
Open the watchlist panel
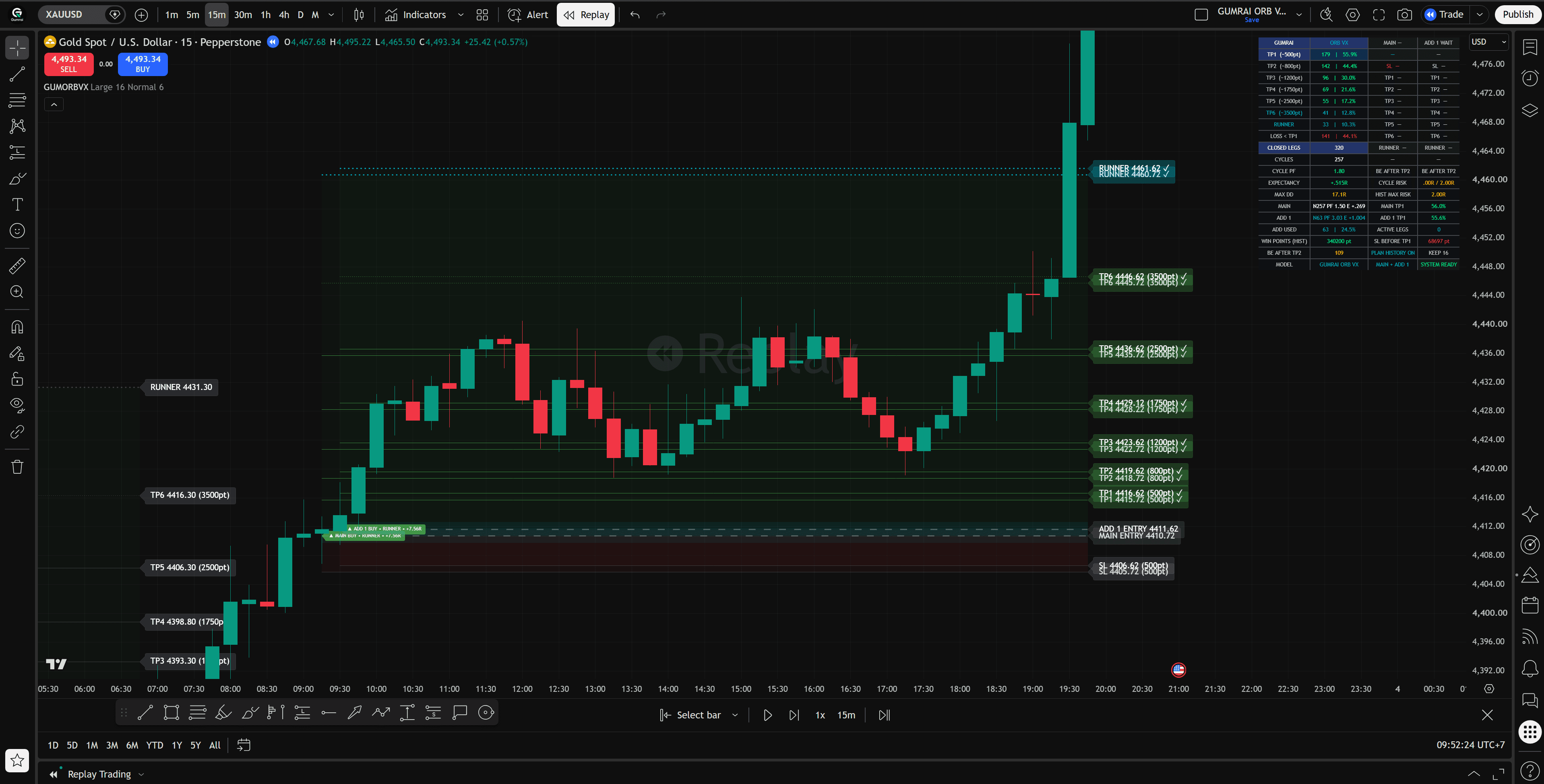tap(1530, 47)
